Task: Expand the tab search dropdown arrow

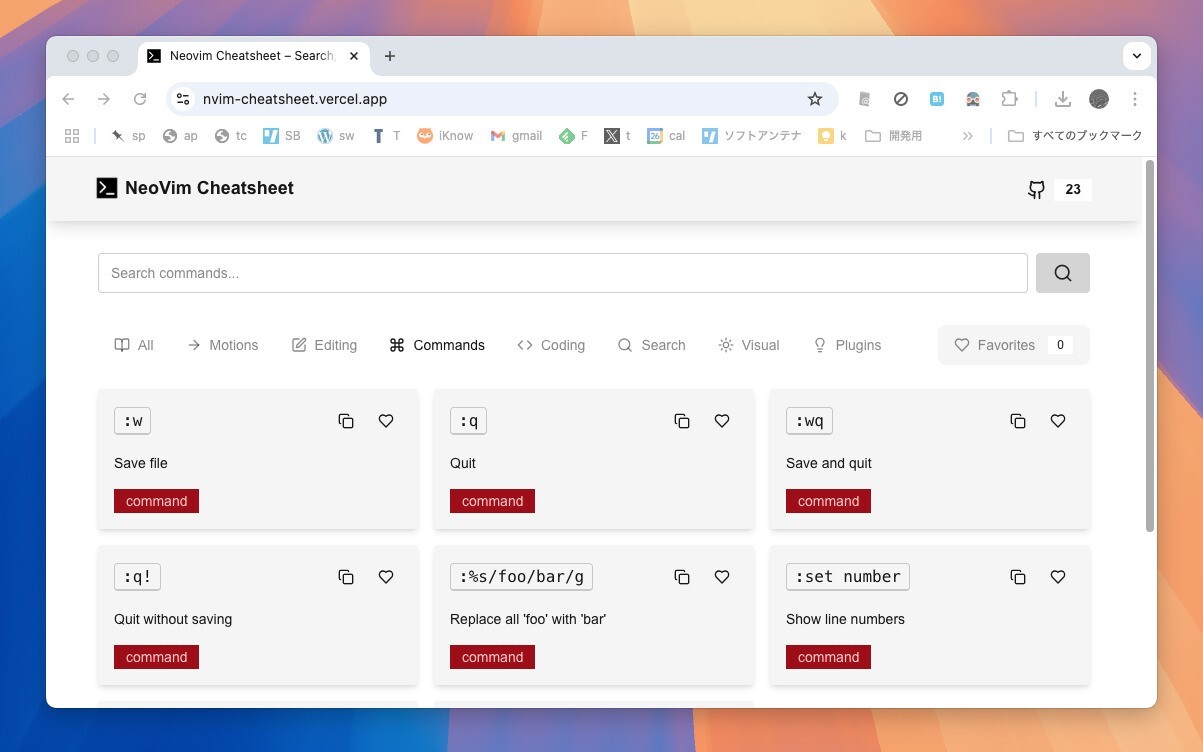Action: click(x=1137, y=56)
